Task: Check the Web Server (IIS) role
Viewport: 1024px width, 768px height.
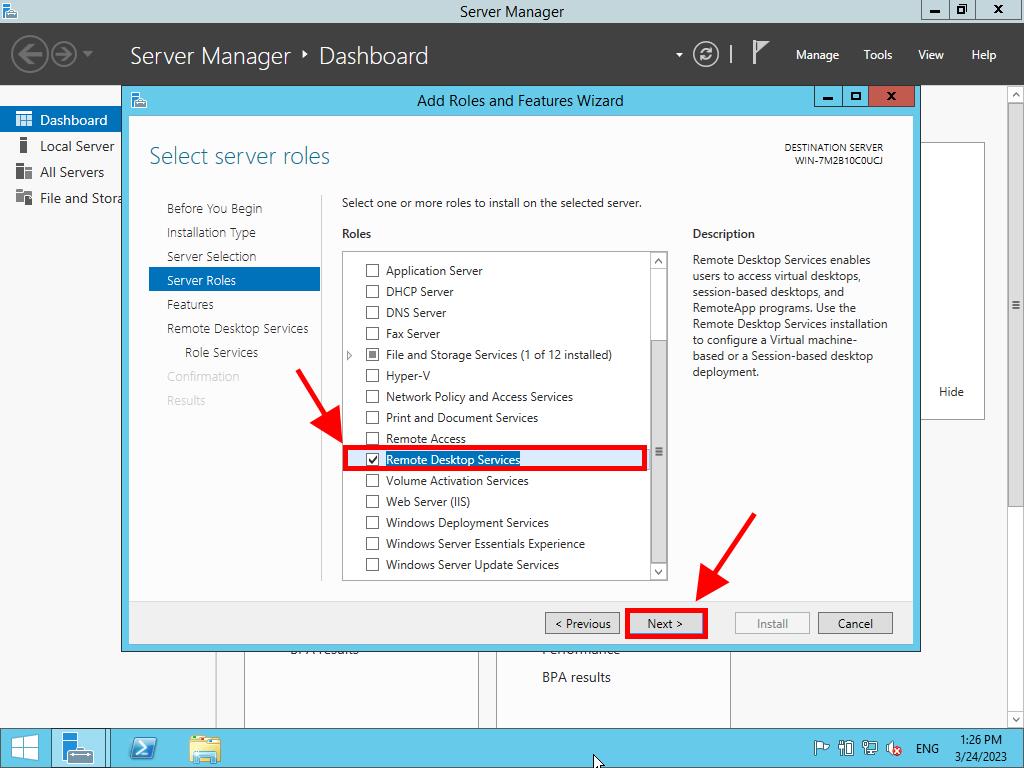Action: [x=372, y=502]
